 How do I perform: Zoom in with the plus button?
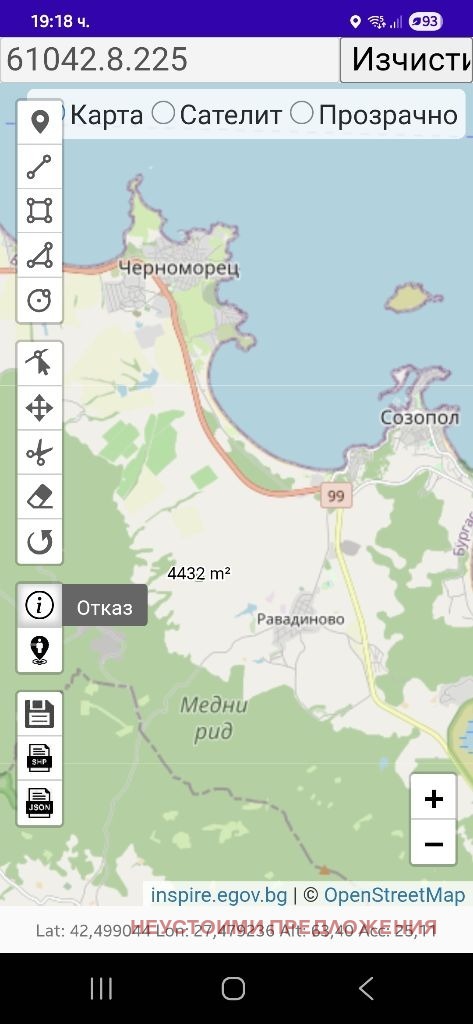[x=434, y=797]
